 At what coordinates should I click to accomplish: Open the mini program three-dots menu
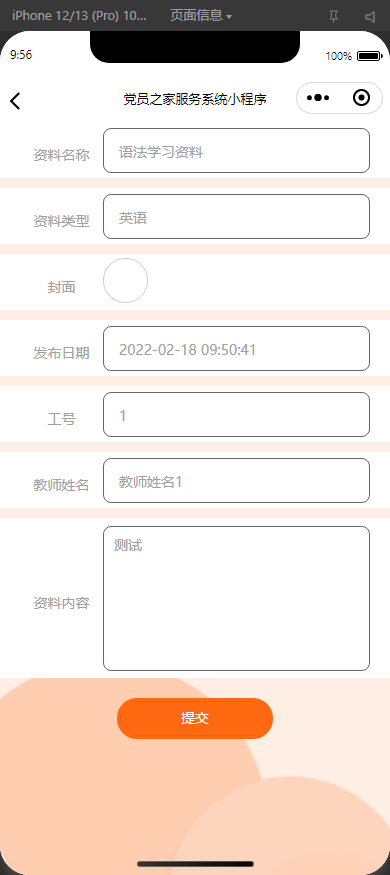click(x=318, y=98)
